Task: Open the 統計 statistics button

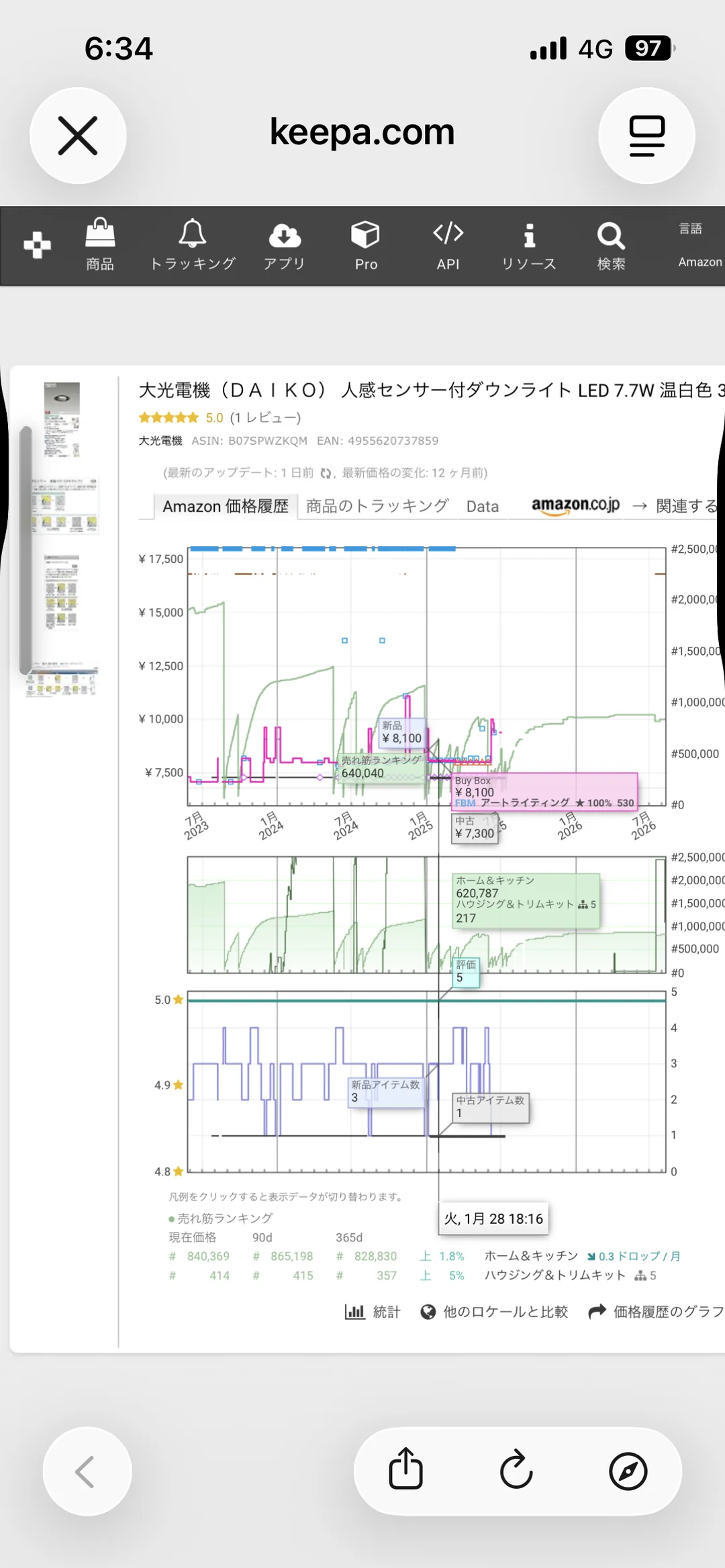Action: click(373, 1312)
